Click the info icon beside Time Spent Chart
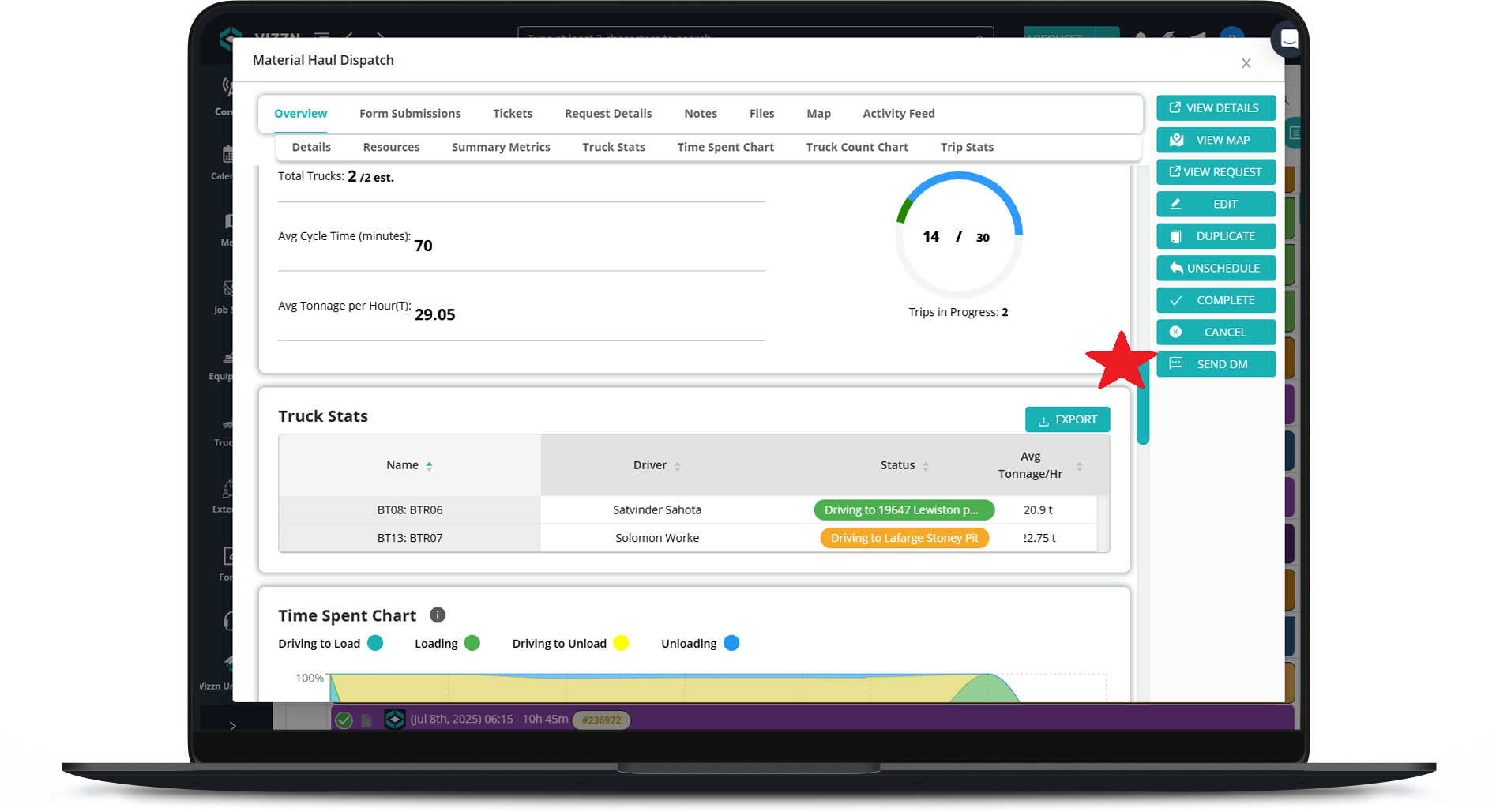The image size is (1496, 812). (438, 615)
